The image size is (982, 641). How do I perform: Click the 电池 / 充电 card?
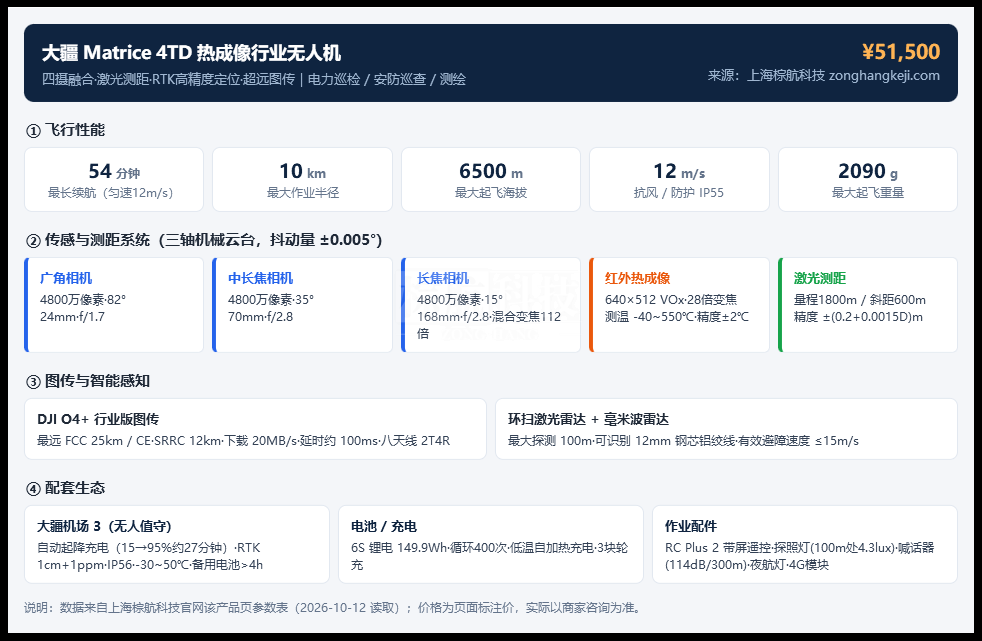pos(491,545)
